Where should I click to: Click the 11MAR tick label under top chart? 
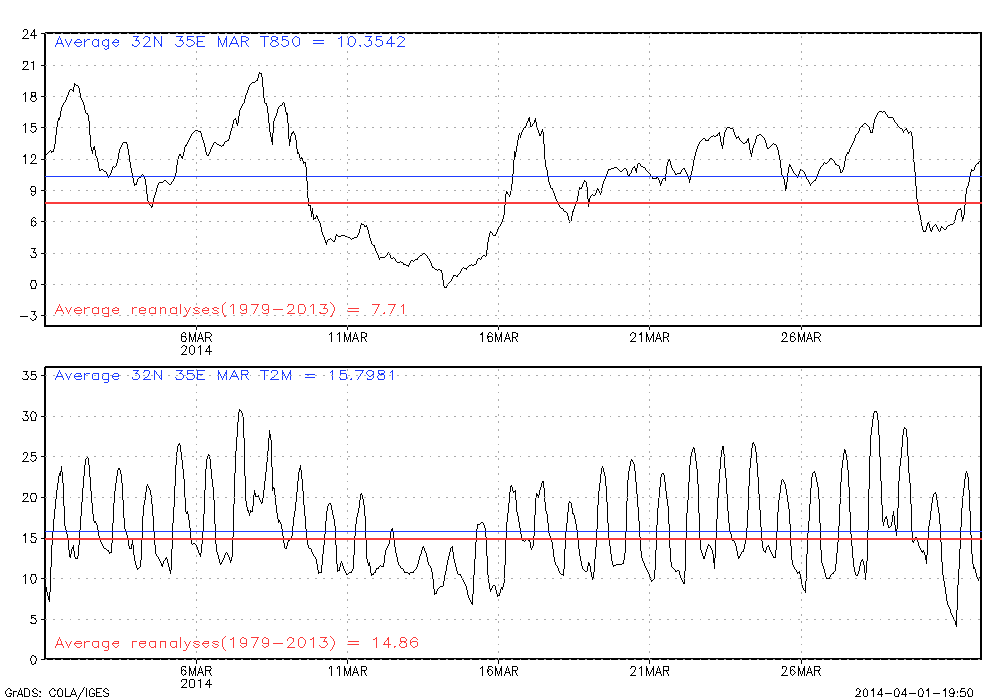tap(346, 338)
